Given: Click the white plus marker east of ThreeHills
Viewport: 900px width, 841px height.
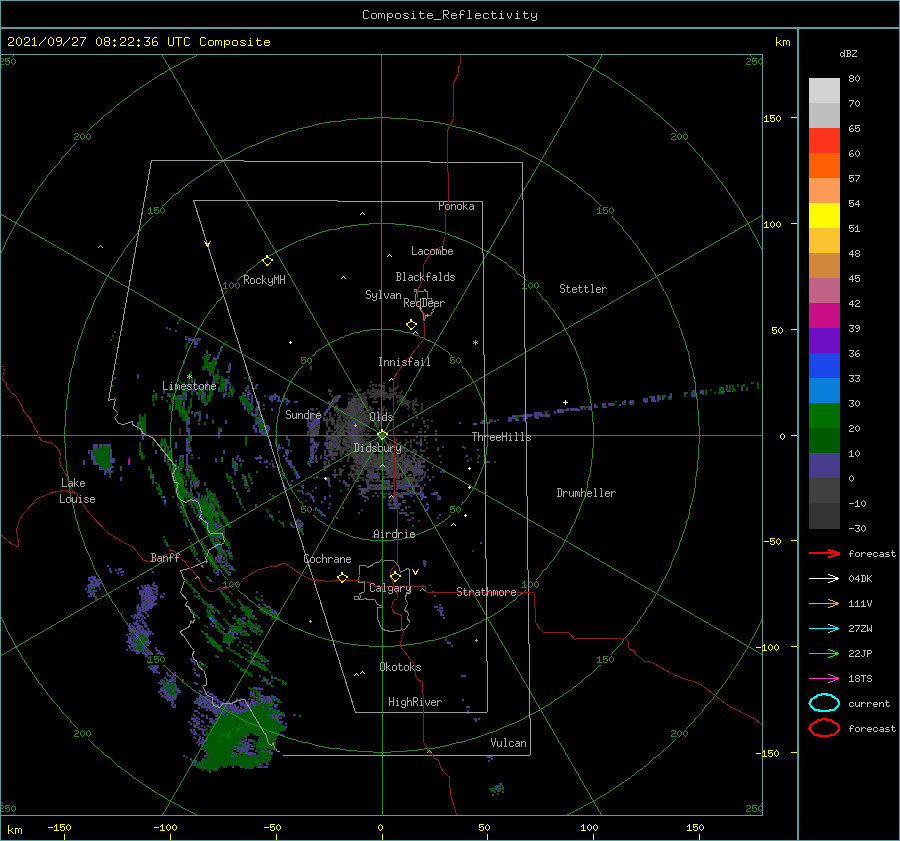Looking at the screenshot, I should (565, 402).
